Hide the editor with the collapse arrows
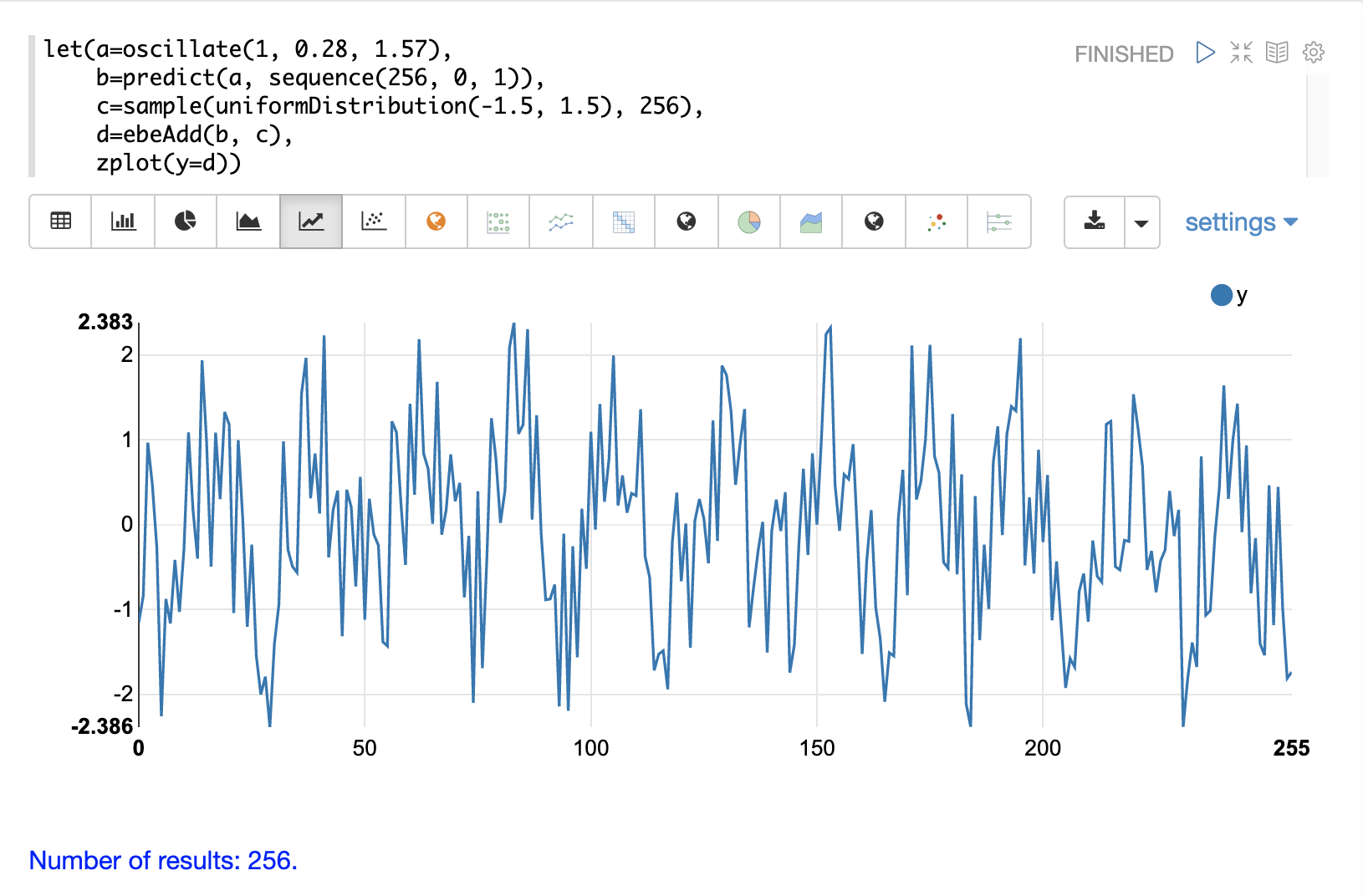 coord(1241,53)
